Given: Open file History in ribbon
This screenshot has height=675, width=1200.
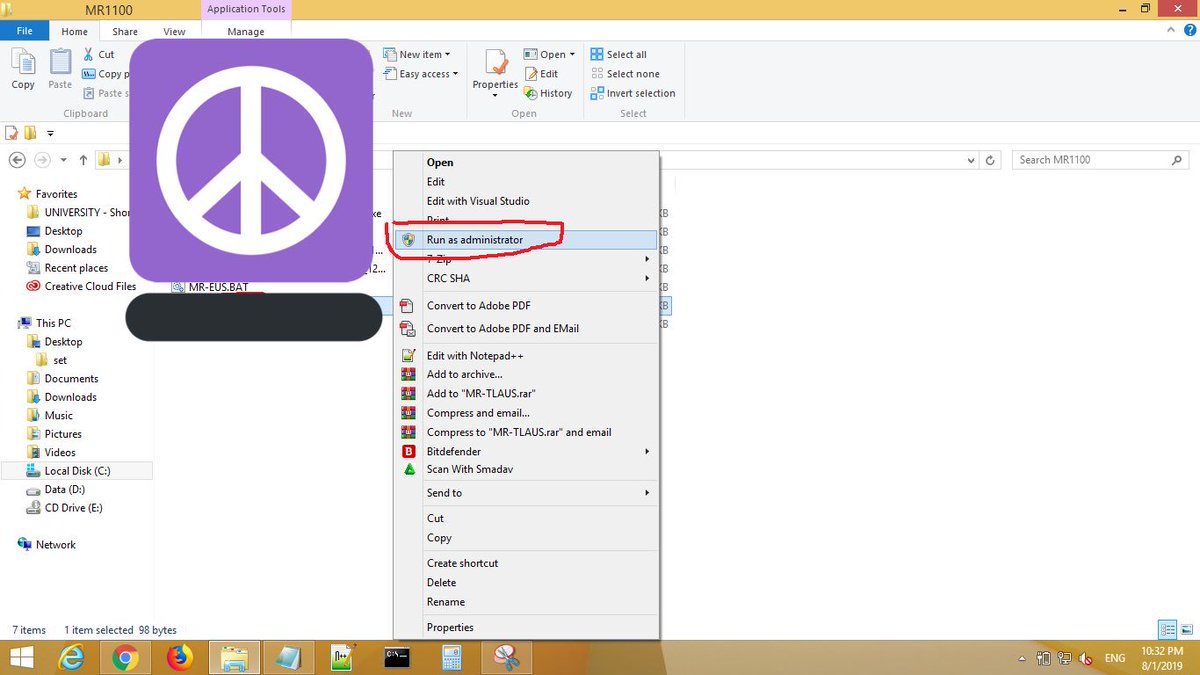Looking at the screenshot, I should tap(548, 93).
